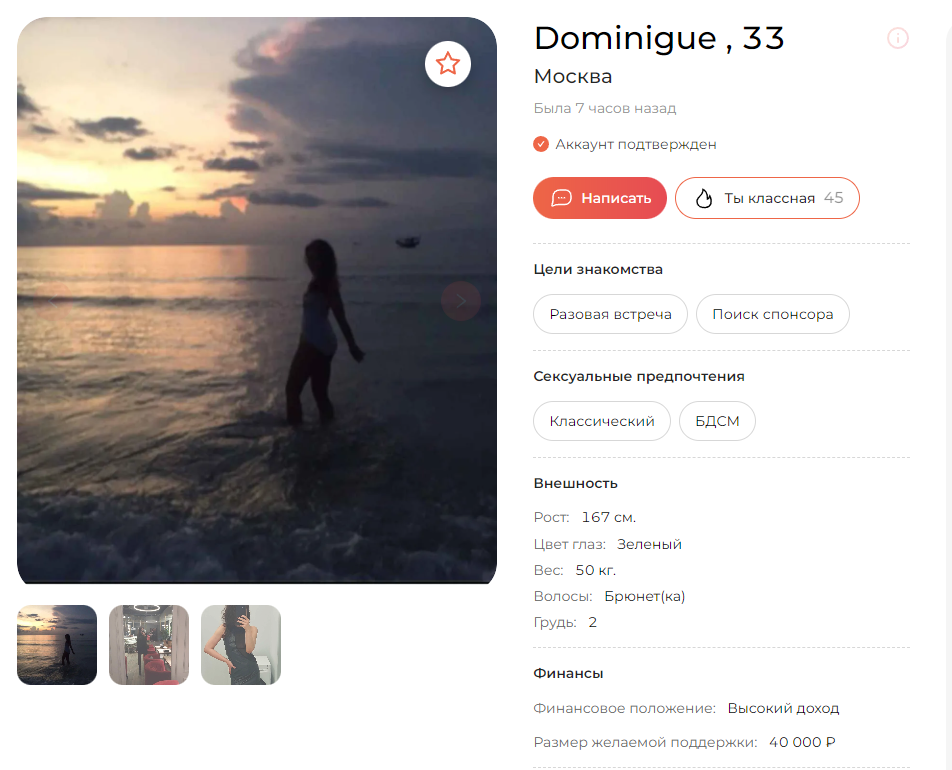
Task: Click the Москва location text
Action: [x=573, y=77]
